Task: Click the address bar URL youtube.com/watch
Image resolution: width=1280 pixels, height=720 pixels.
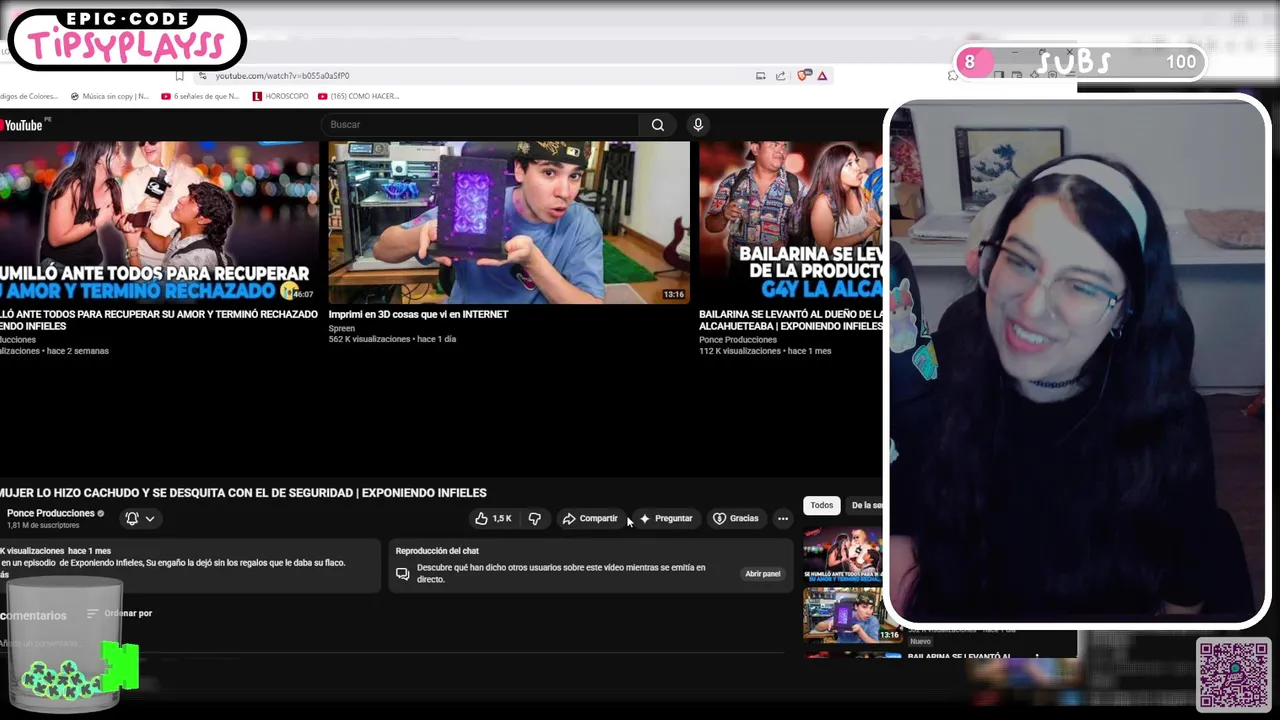Action: tap(282, 76)
